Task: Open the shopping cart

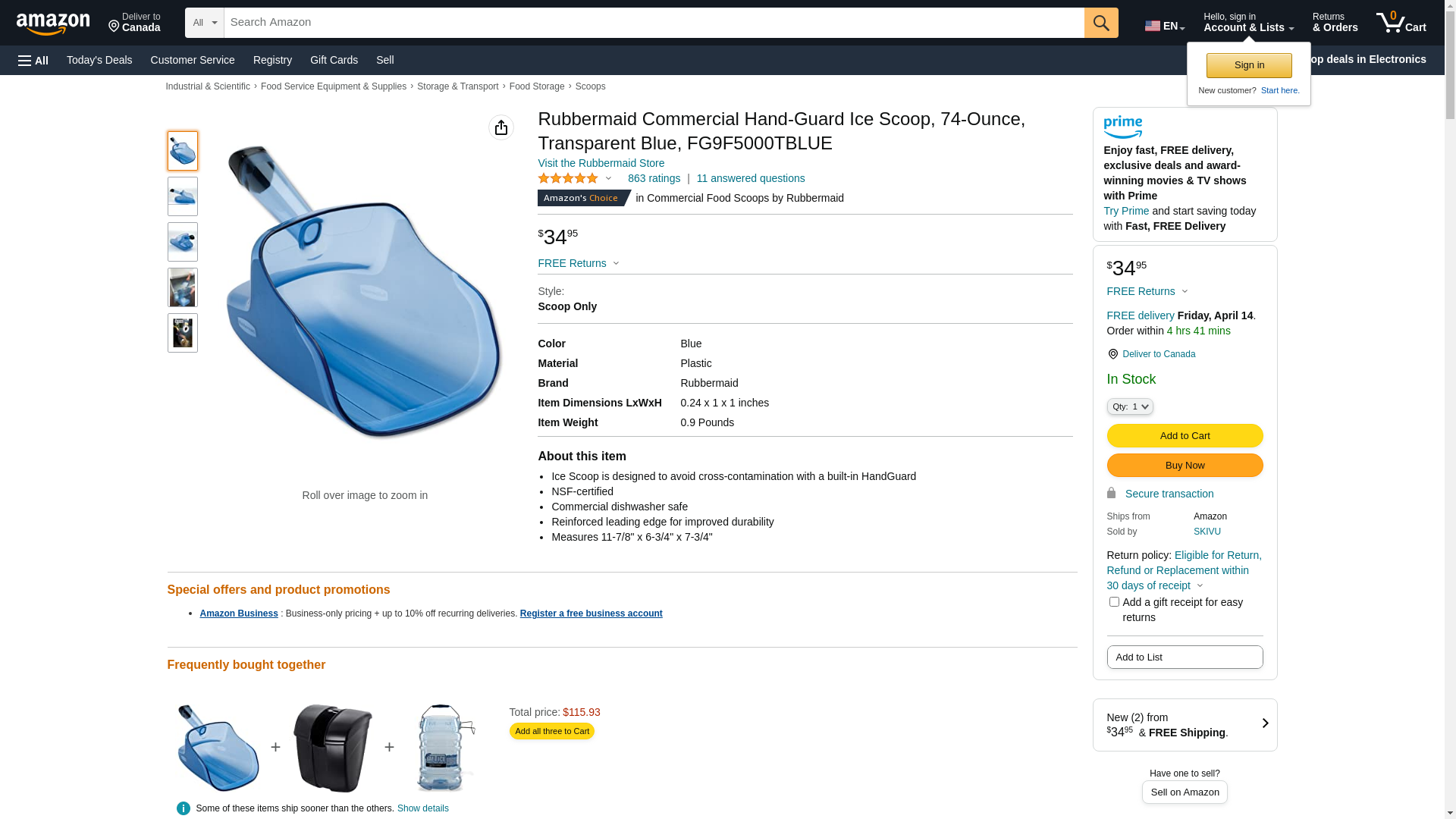Action: pyautogui.click(x=1401, y=23)
